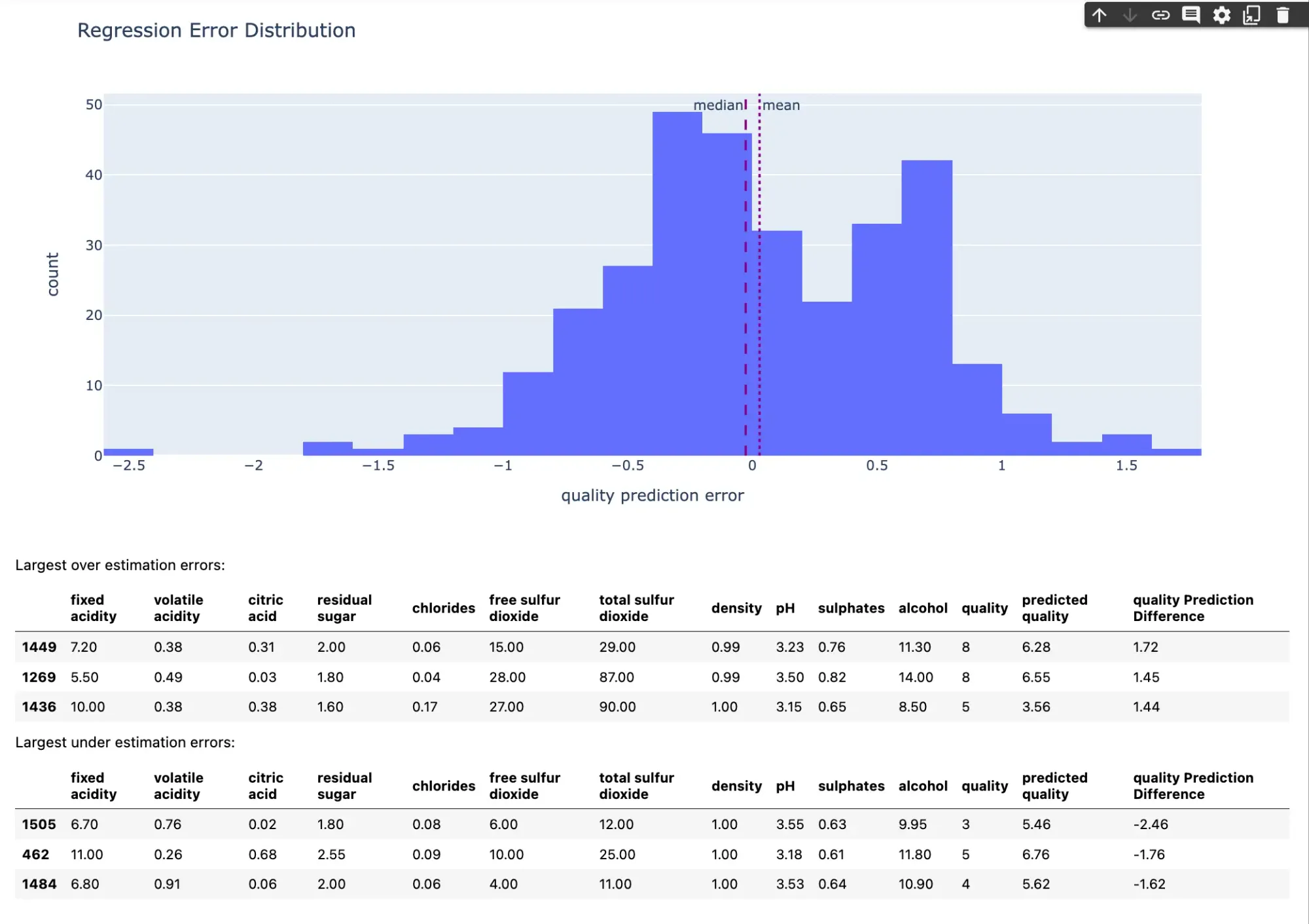1309x924 pixels.
Task: Click the Largest under estimation errors heading
Action: click(x=125, y=742)
